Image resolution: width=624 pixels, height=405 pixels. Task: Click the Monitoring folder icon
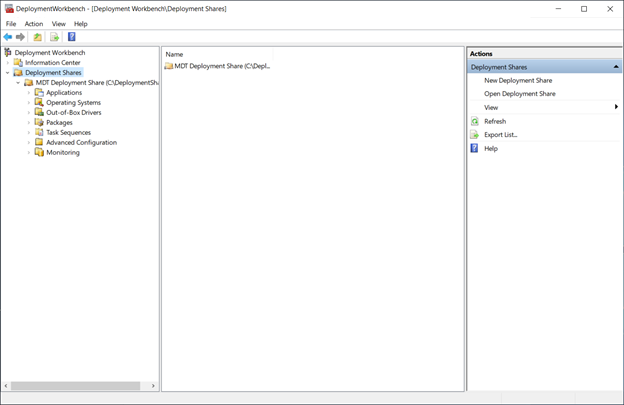tap(39, 152)
